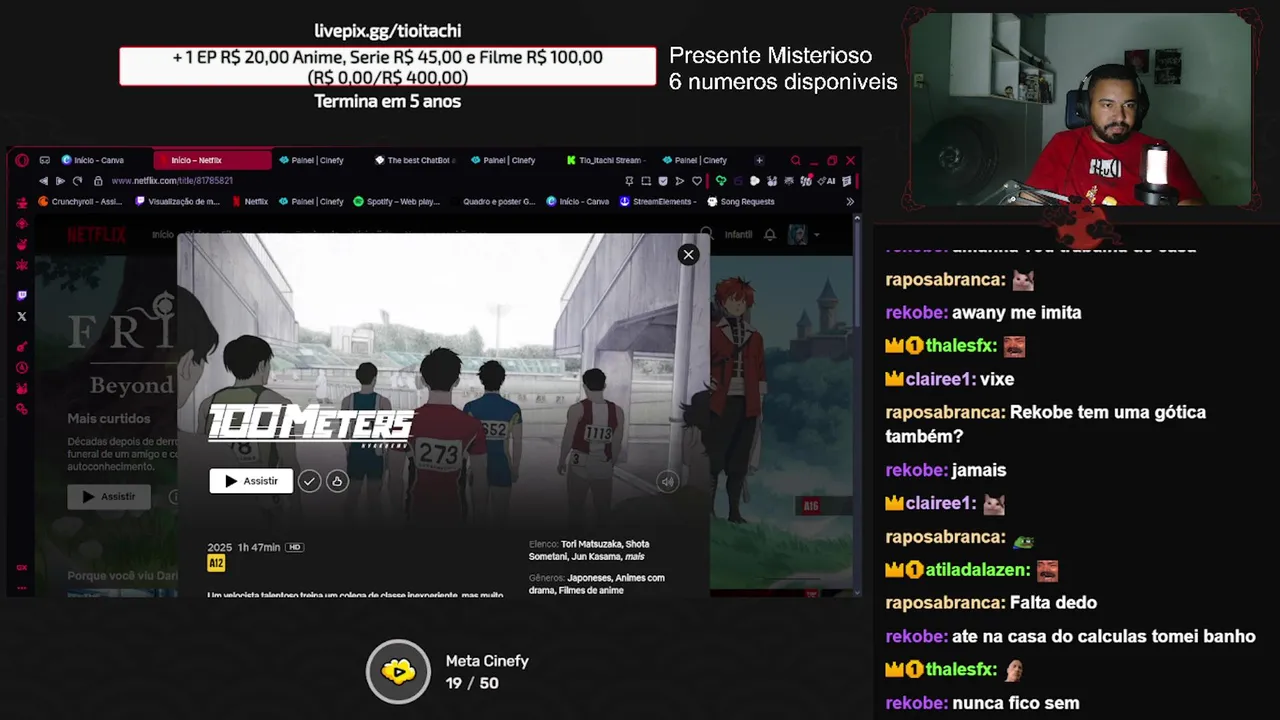1280x720 pixels.
Task: Close the 100 Meters details popup
Action: [688, 255]
